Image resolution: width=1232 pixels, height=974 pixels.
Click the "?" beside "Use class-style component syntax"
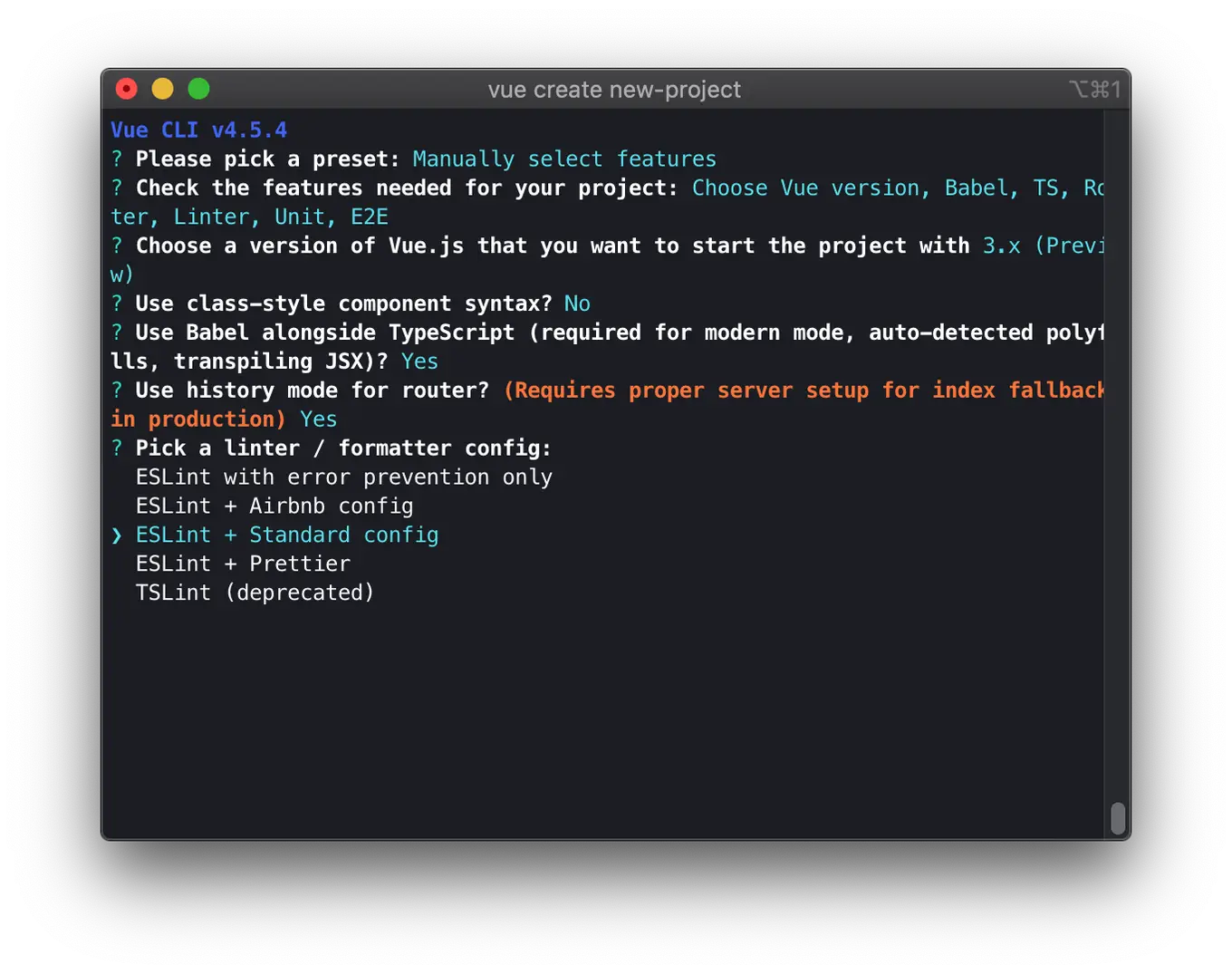click(116, 304)
